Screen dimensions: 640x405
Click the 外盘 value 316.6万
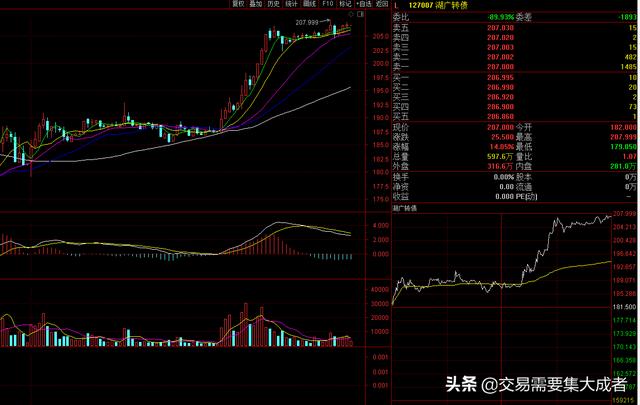click(x=500, y=167)
